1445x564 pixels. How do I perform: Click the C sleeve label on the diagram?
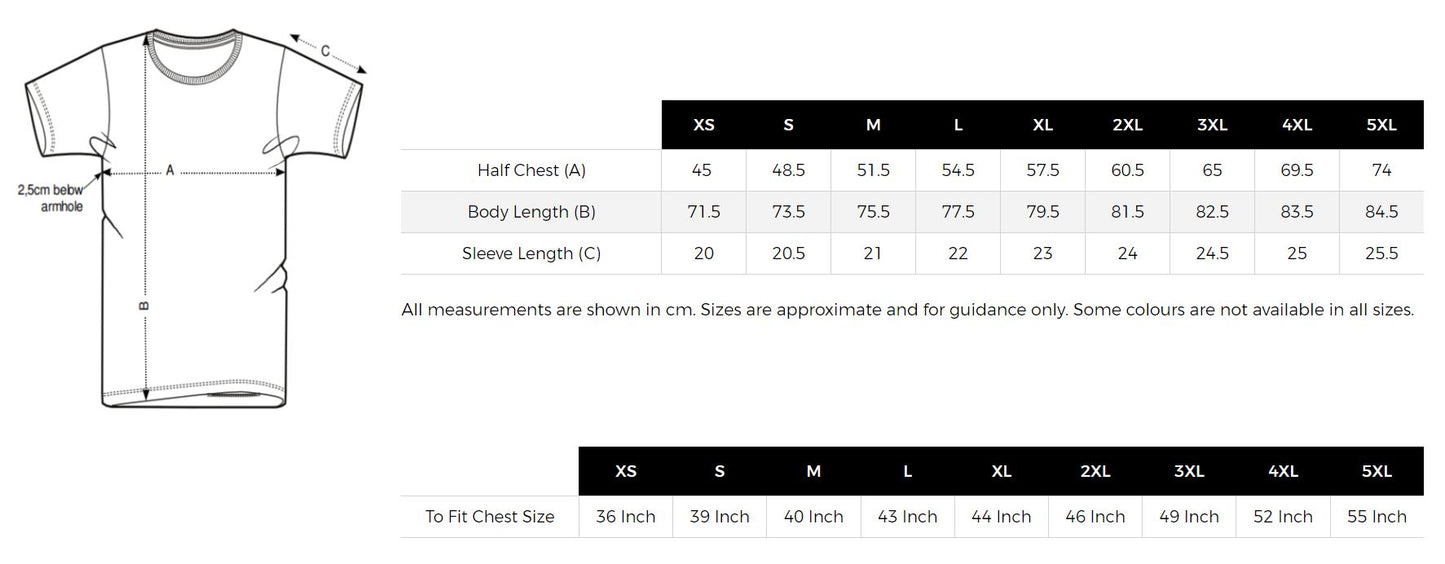tap(326, 51)
